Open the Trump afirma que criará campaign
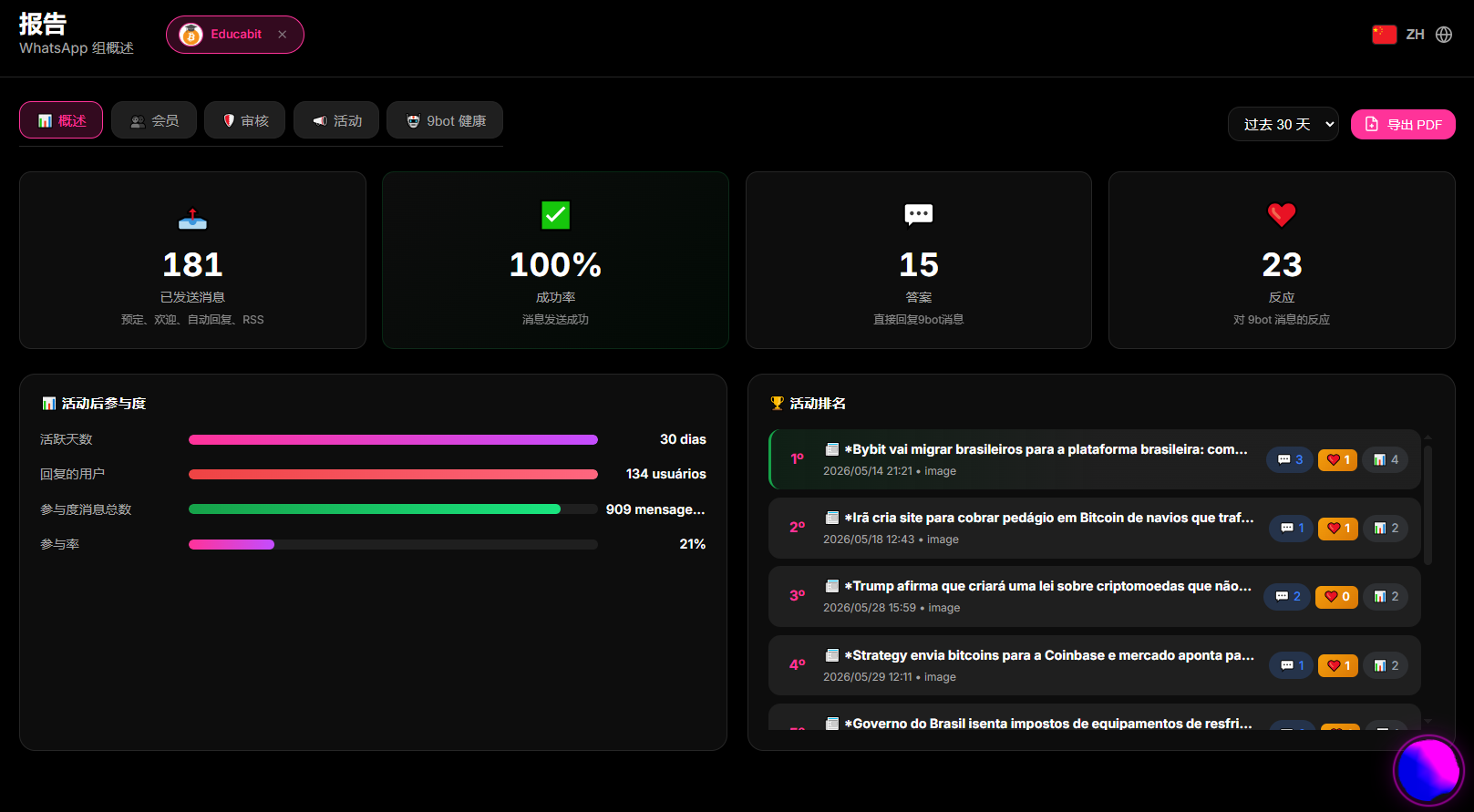1474x812 pixels. click(x=1094, y=596)
